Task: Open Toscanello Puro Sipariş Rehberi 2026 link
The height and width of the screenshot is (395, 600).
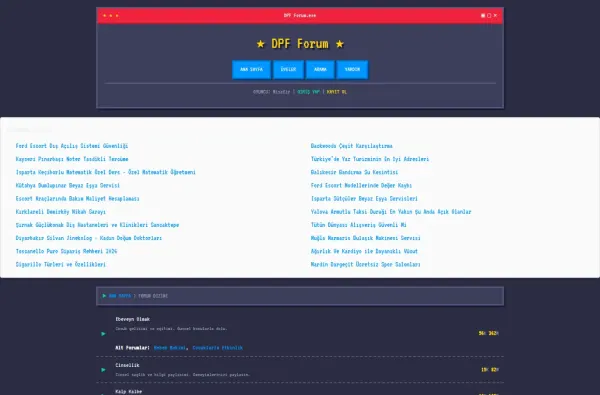Action: coord(66,251)
